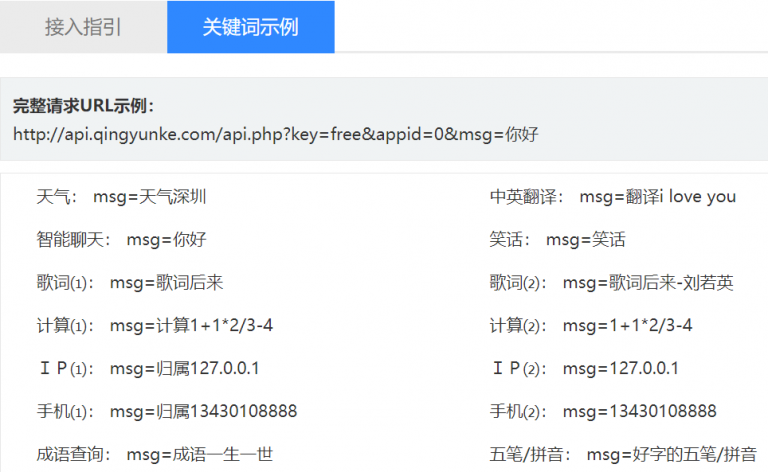Click the 成语查询 msg=成语一生一世 example
The width and height of the screenshot is (768, 472).
pyautogui.click(x=199, y=454)
